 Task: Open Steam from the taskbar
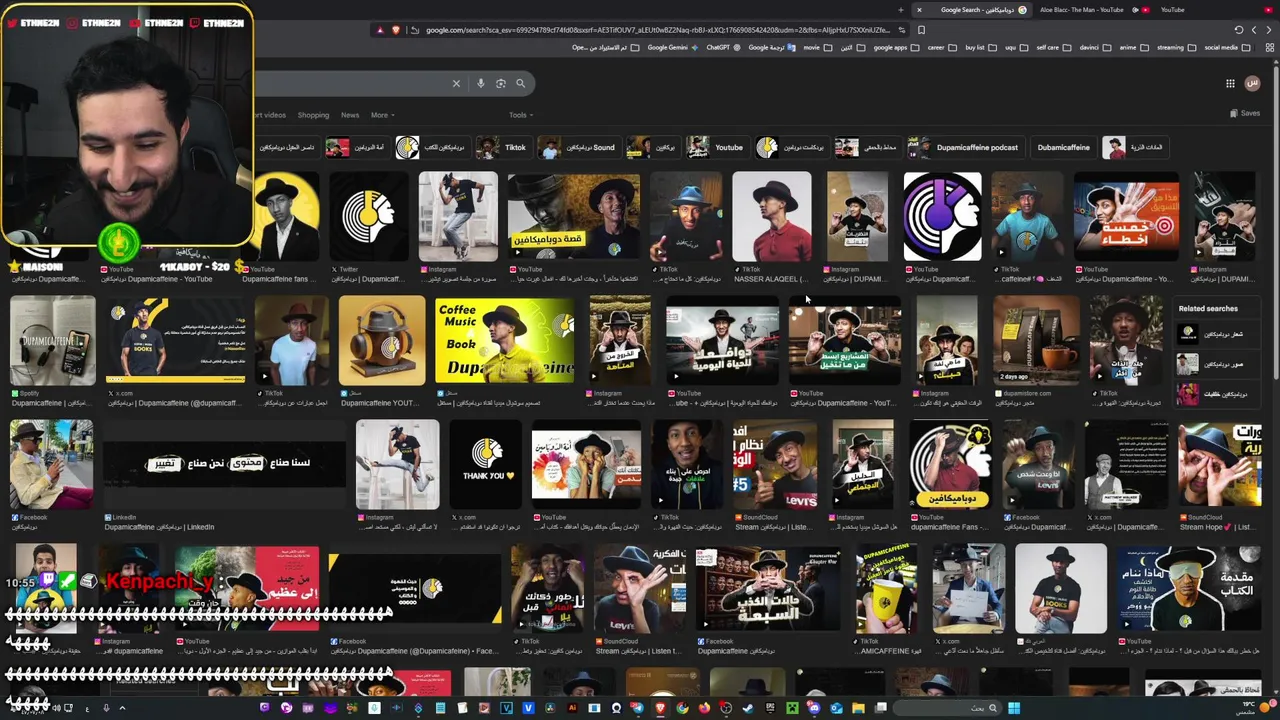pos(747,708)
